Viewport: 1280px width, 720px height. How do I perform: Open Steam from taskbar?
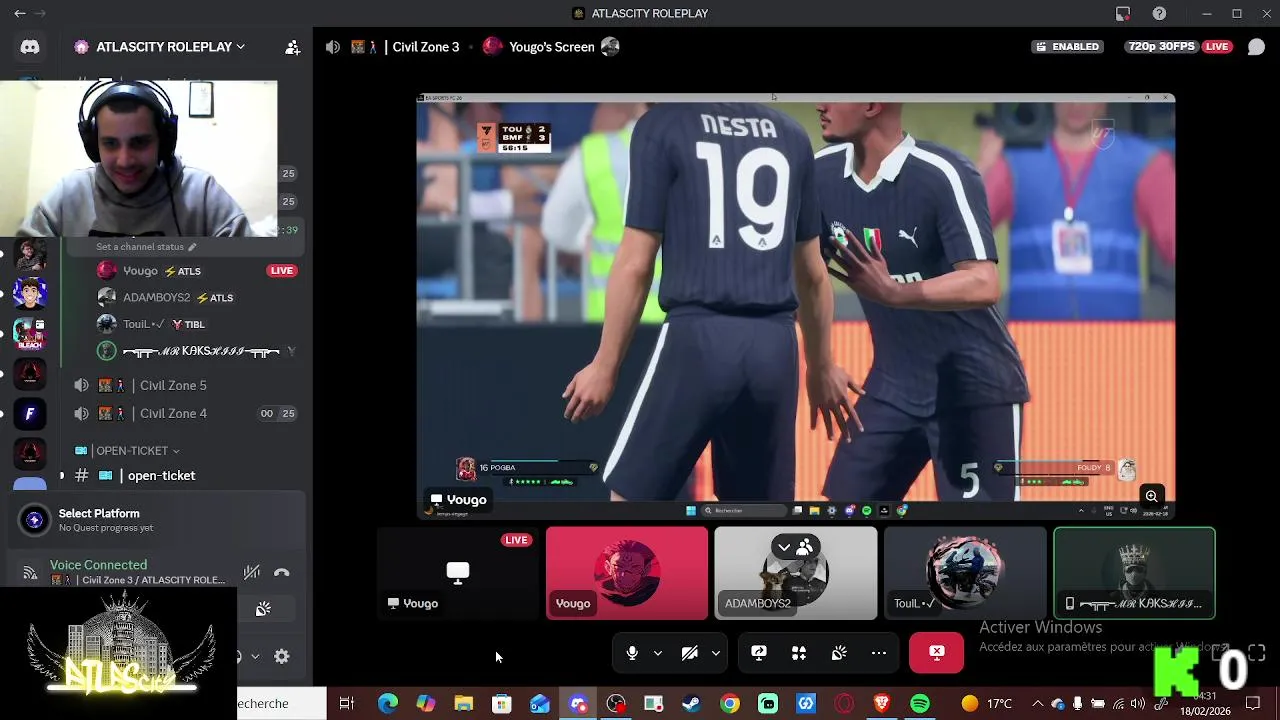pyautogui.click(x=691, y=704)
